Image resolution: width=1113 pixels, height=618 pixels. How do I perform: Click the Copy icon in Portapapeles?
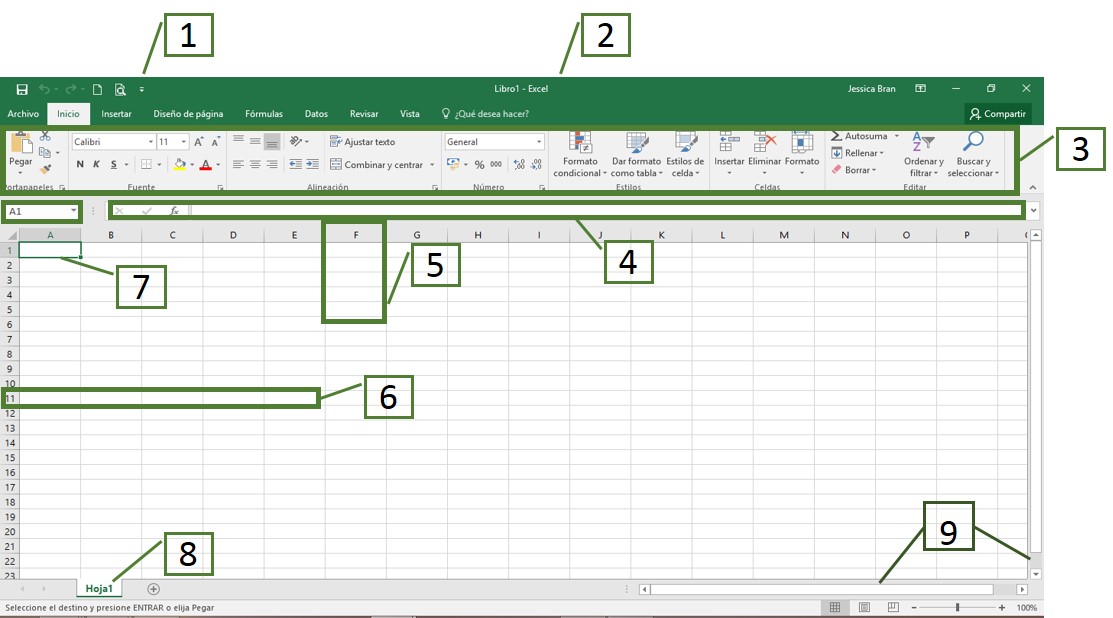45,152
